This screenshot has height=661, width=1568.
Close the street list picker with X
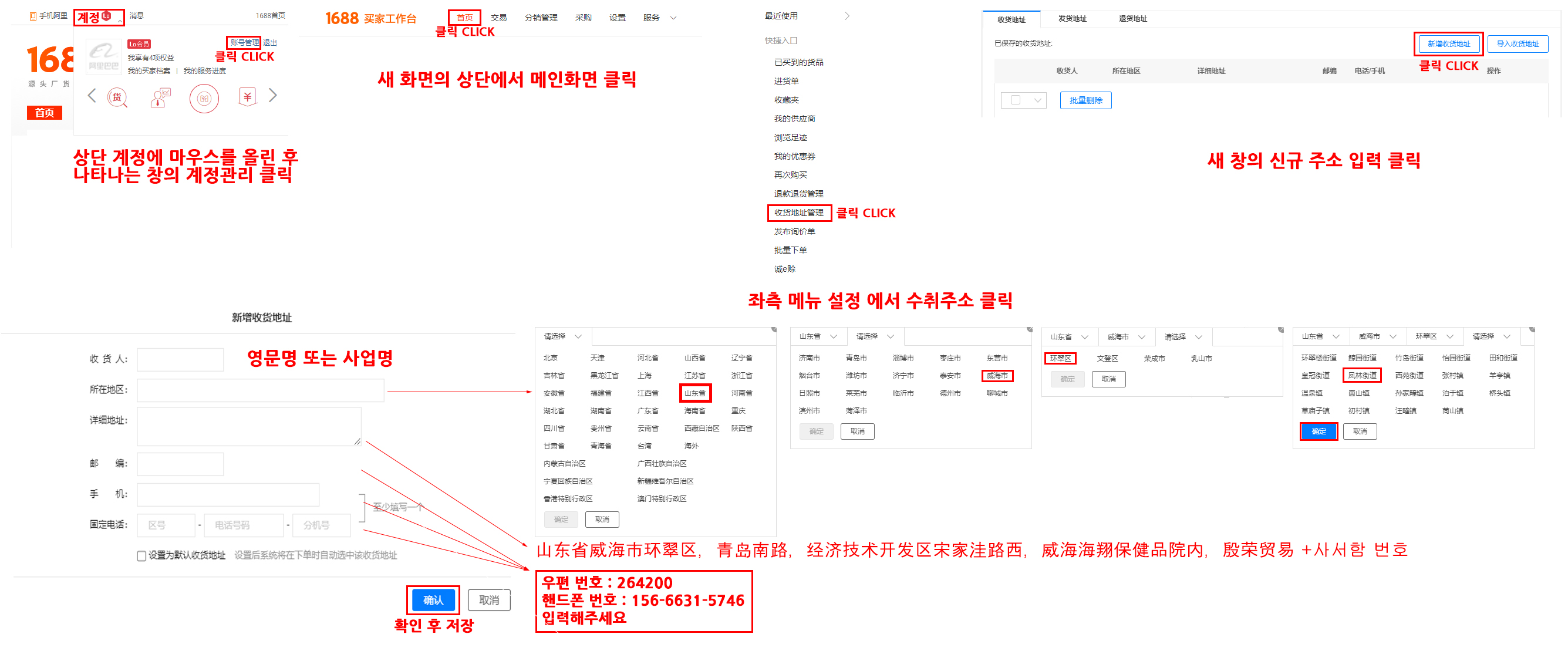click(x=1532, y=329)
